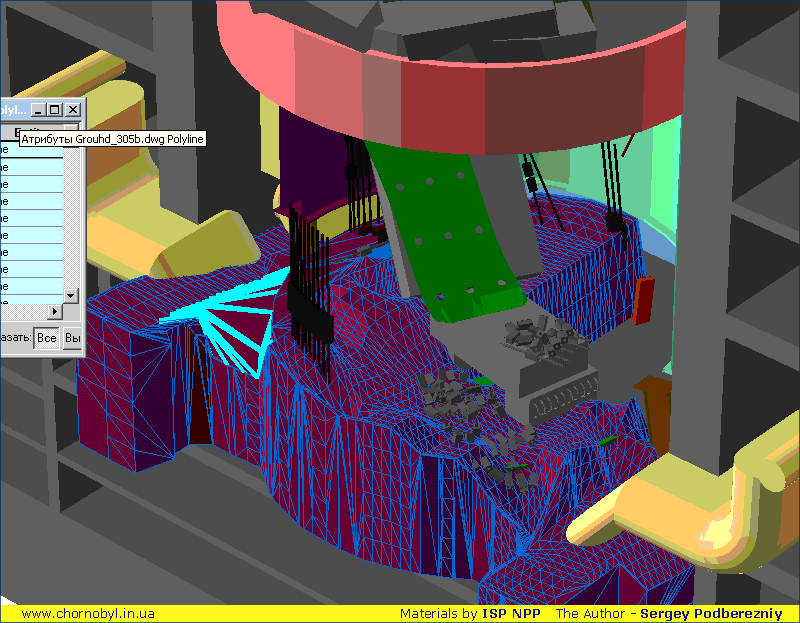800x623 pixels.
Task: Maximize the attributes polyline window
Action: (54, 109)
